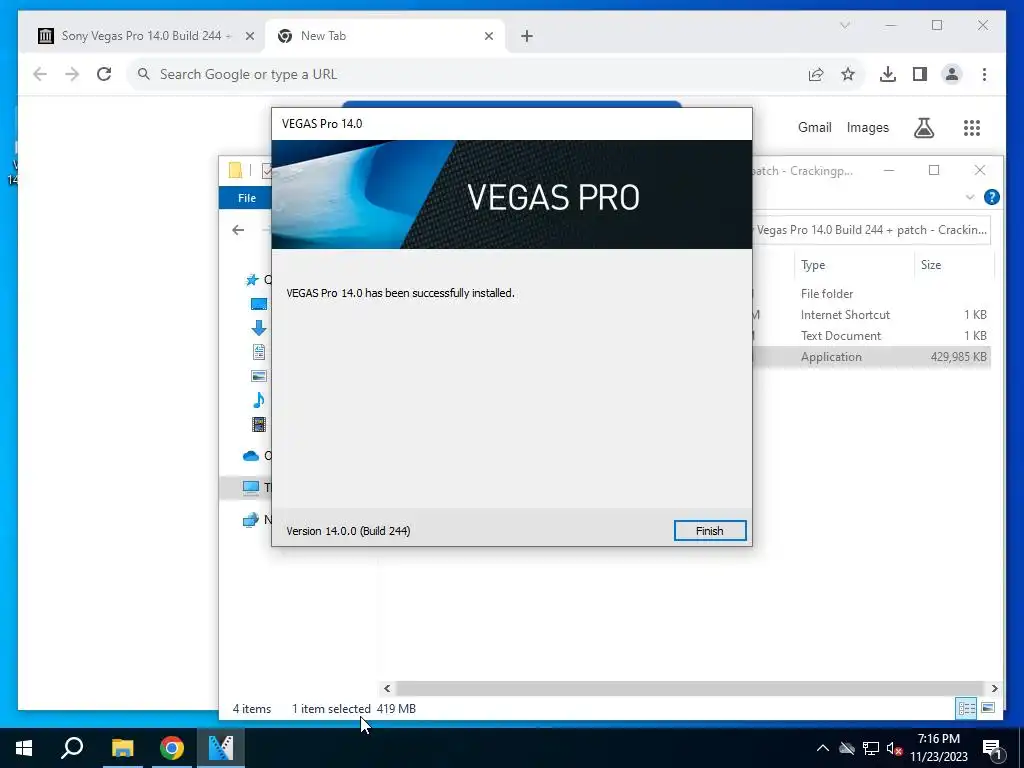Click the Chrome address bar
1024x768 pixels.
pos(470,74)
